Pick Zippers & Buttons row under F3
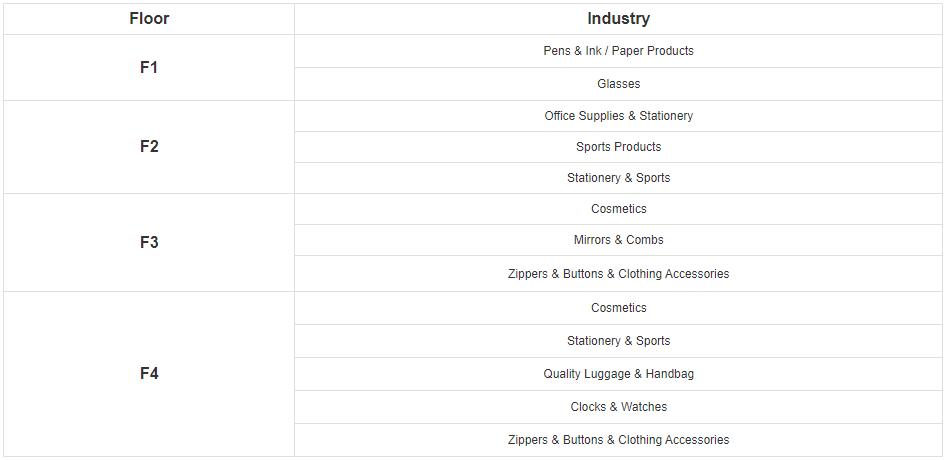 click(618, 274)
